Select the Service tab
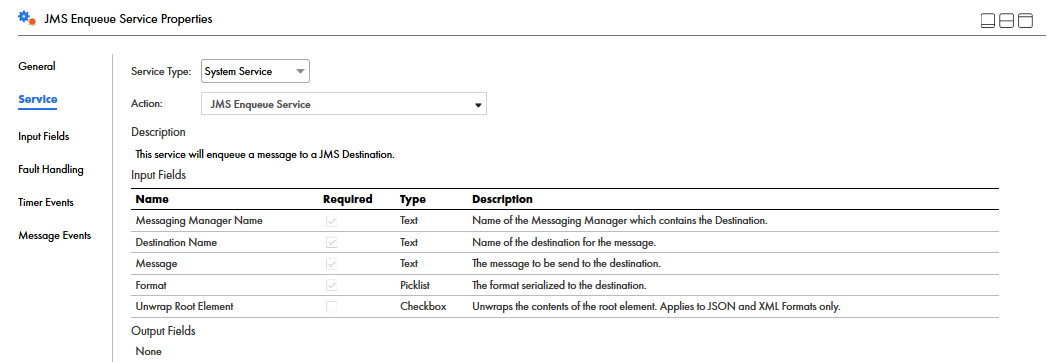Viewport: 1047px width, 362px height. tap(37, 99)
